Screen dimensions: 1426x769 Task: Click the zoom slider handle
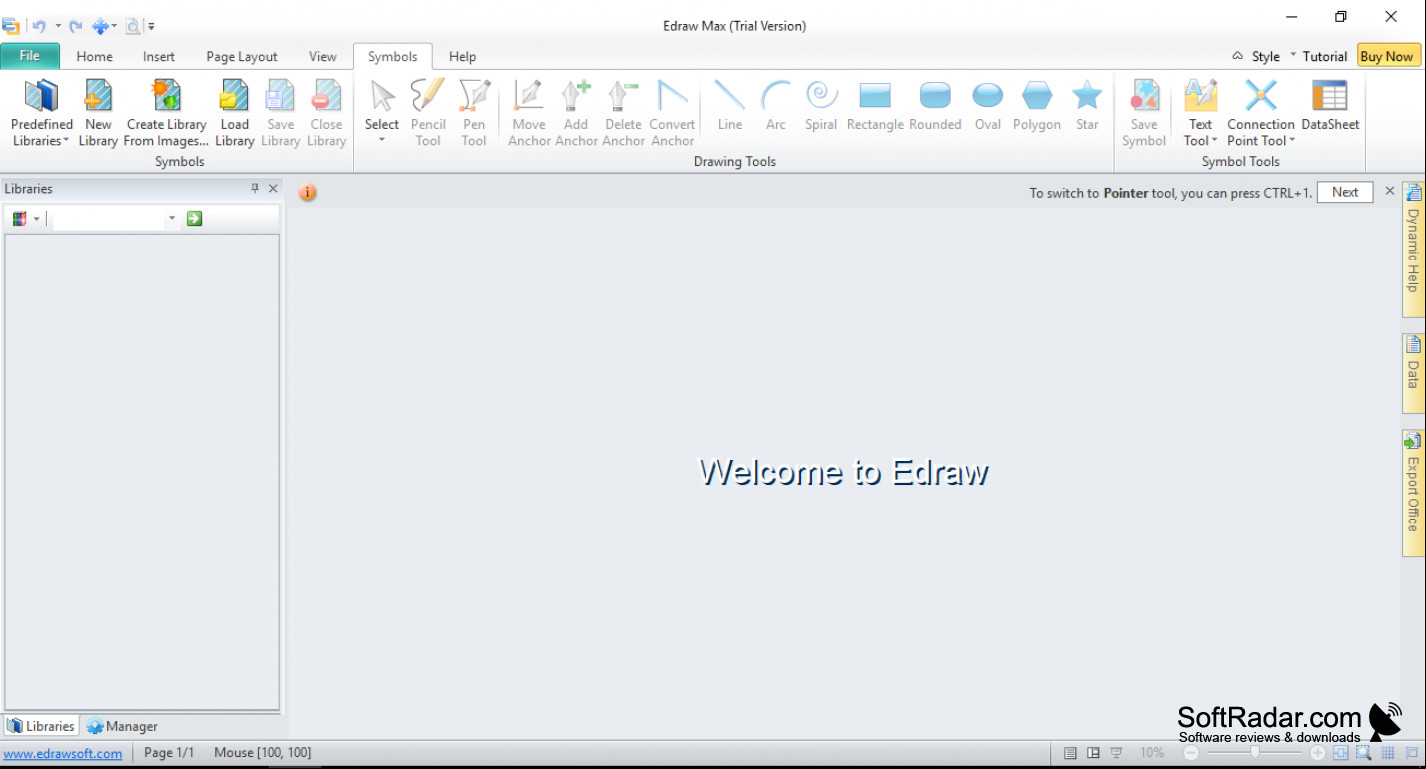click(1254, 753)
